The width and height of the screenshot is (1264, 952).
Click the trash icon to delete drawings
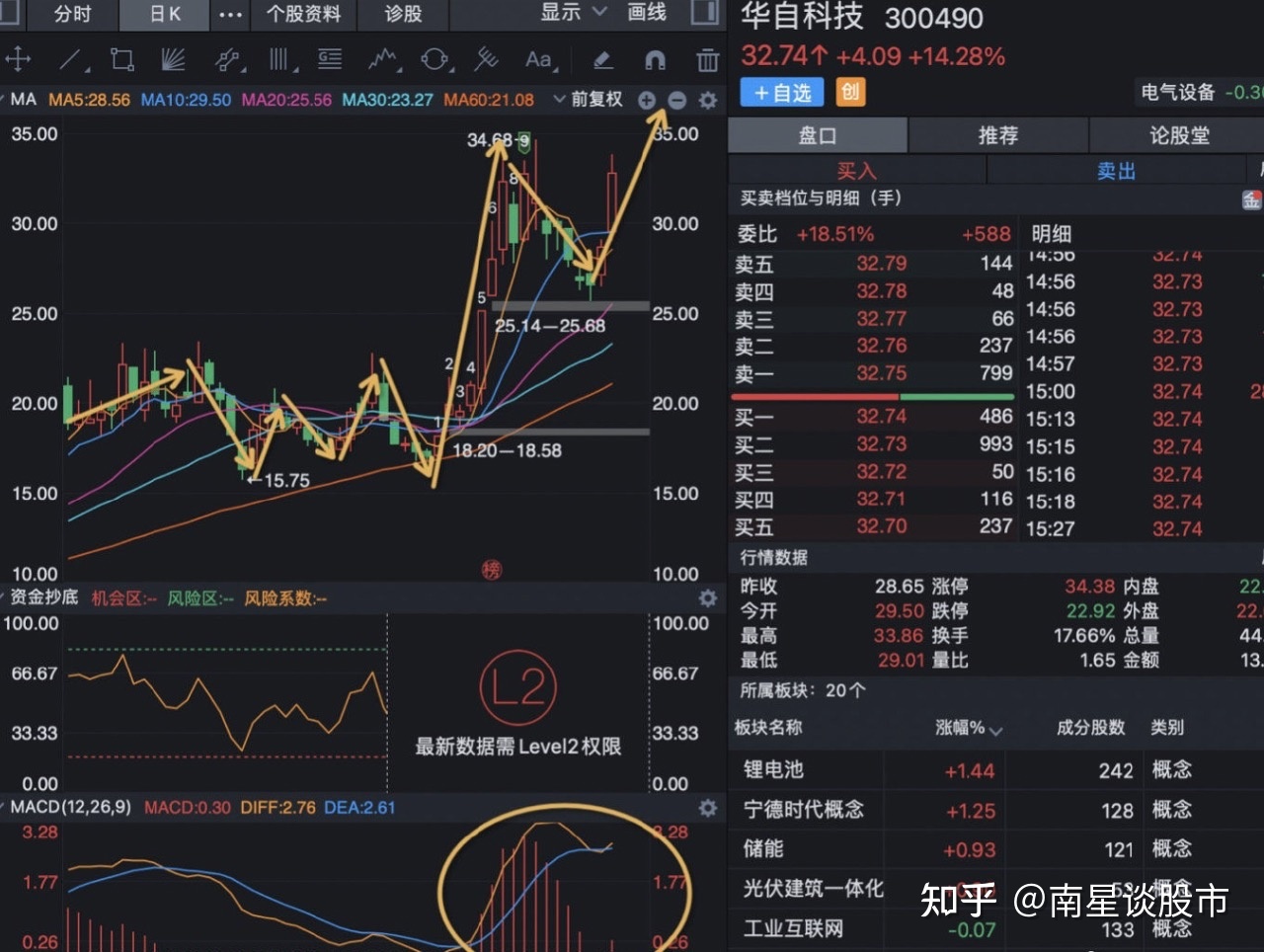pyautogui.click(x=708, y=60)
